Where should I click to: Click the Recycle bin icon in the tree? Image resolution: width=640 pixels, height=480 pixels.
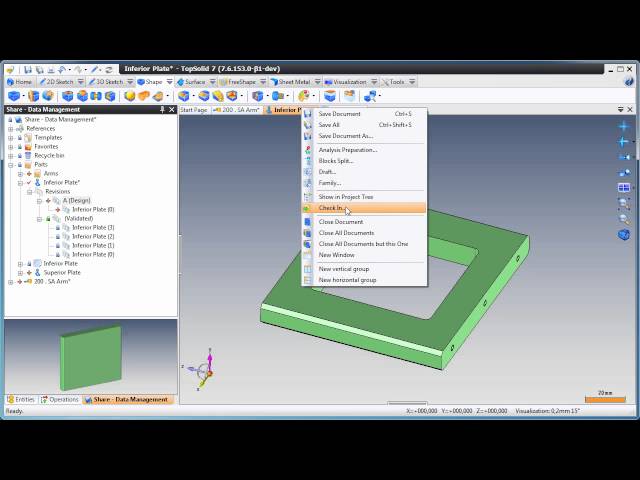click(28, 156)
